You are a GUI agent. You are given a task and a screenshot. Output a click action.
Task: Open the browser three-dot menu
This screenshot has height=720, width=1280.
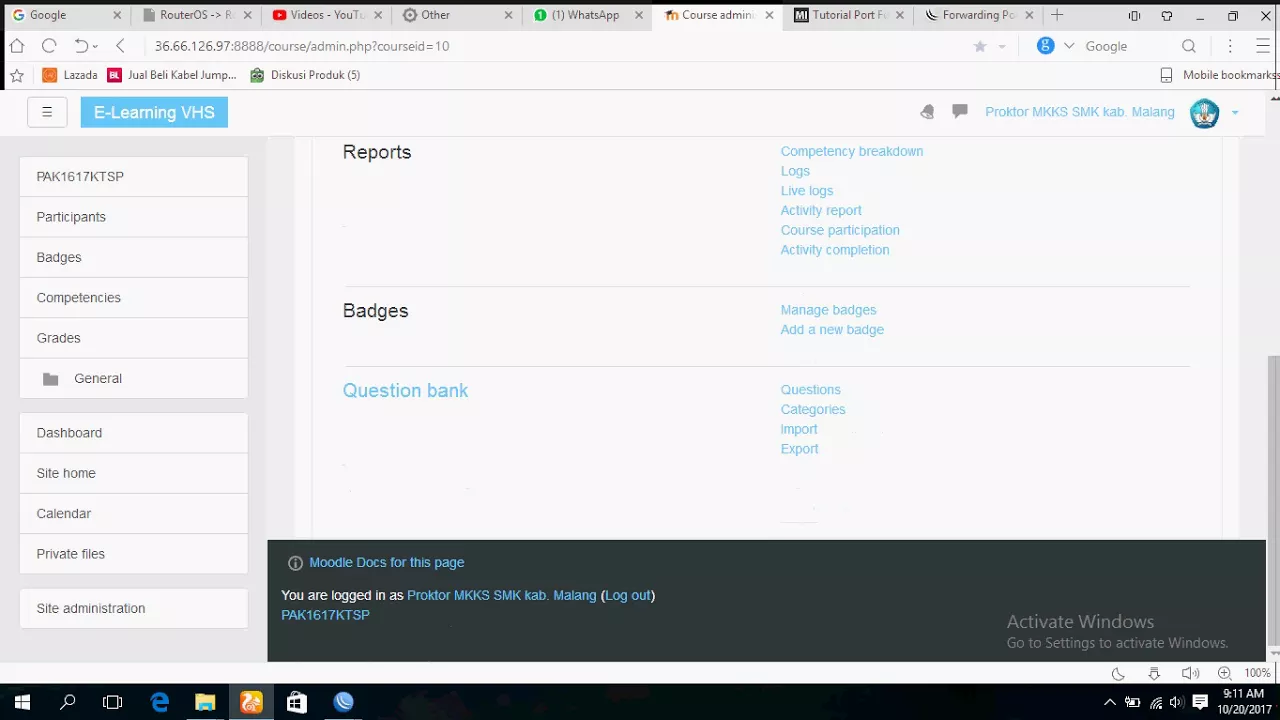point(1231,46)
